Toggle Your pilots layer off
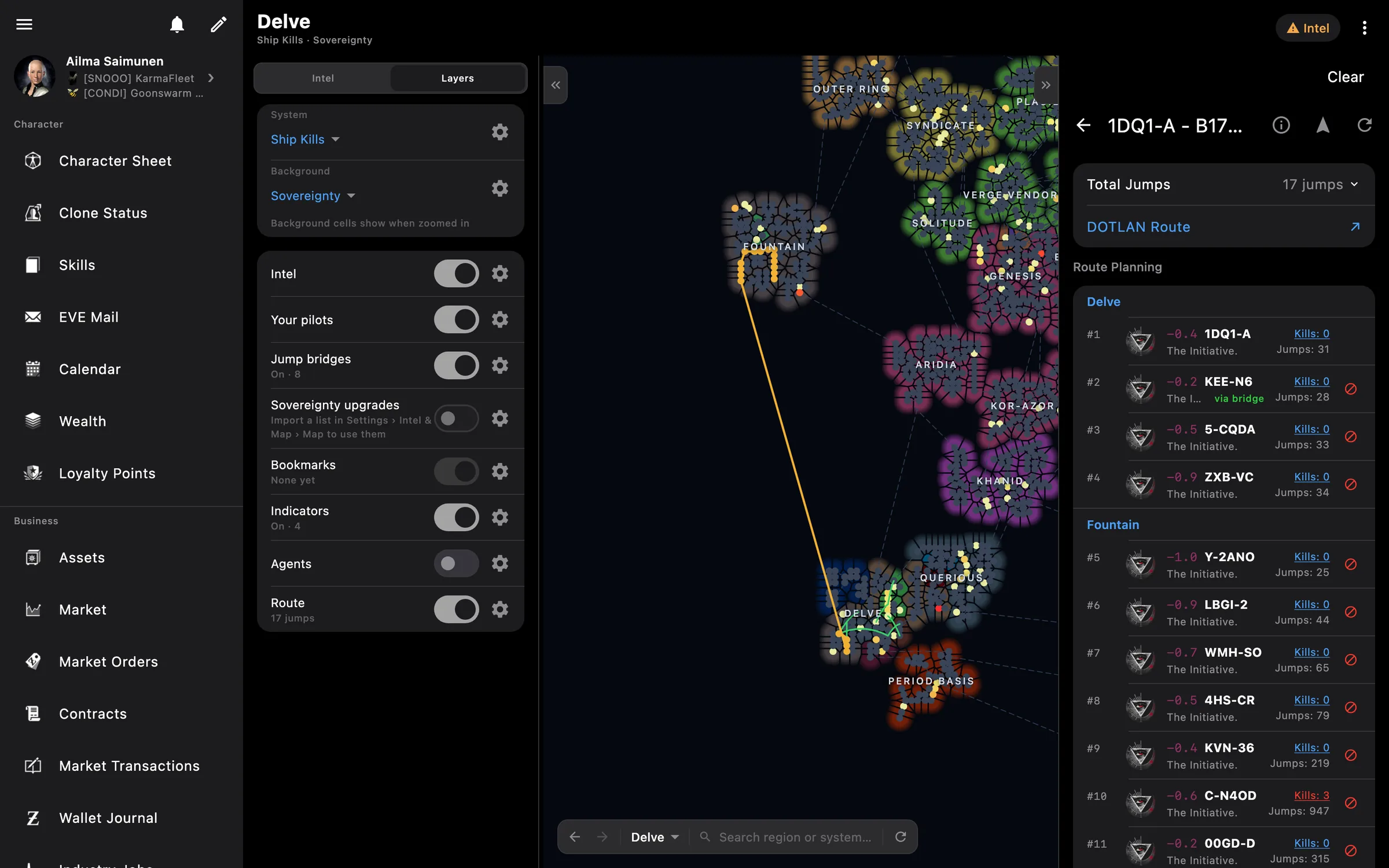1389x868 pixels. click(457, 319)
